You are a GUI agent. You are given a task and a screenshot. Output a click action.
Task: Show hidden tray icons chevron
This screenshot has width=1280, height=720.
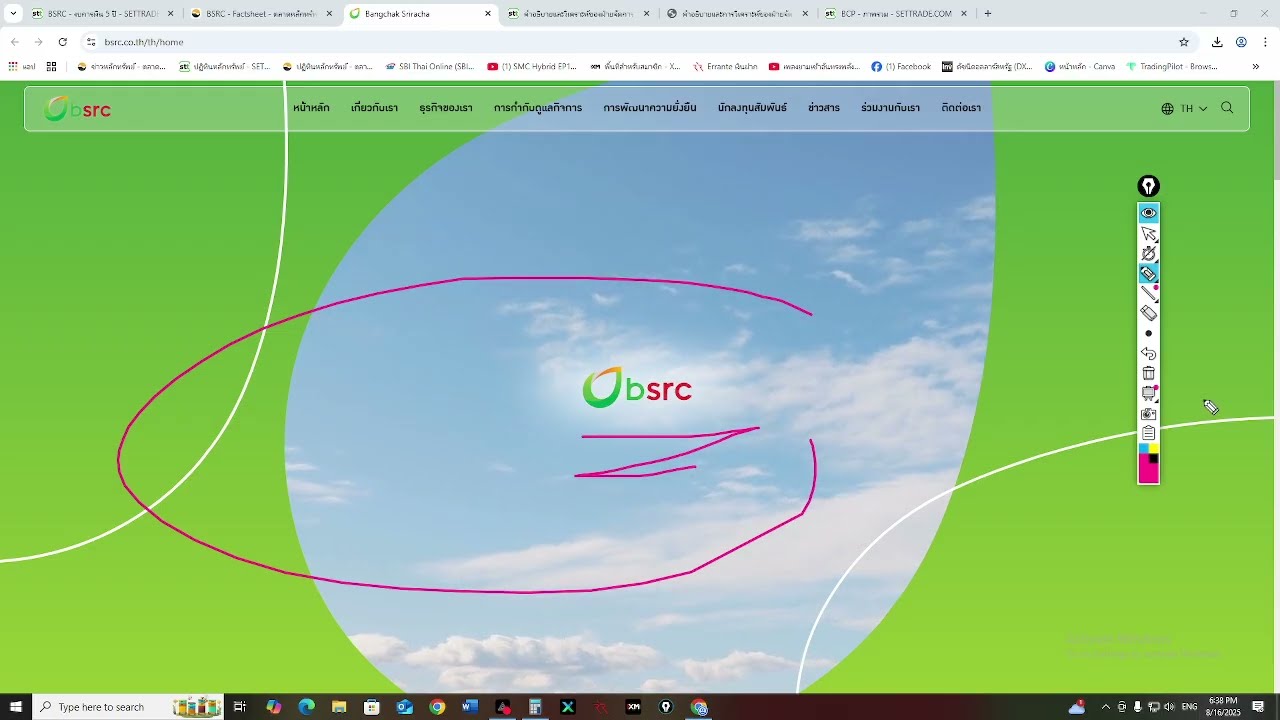pyautogui.click(x=1105, y=707)
